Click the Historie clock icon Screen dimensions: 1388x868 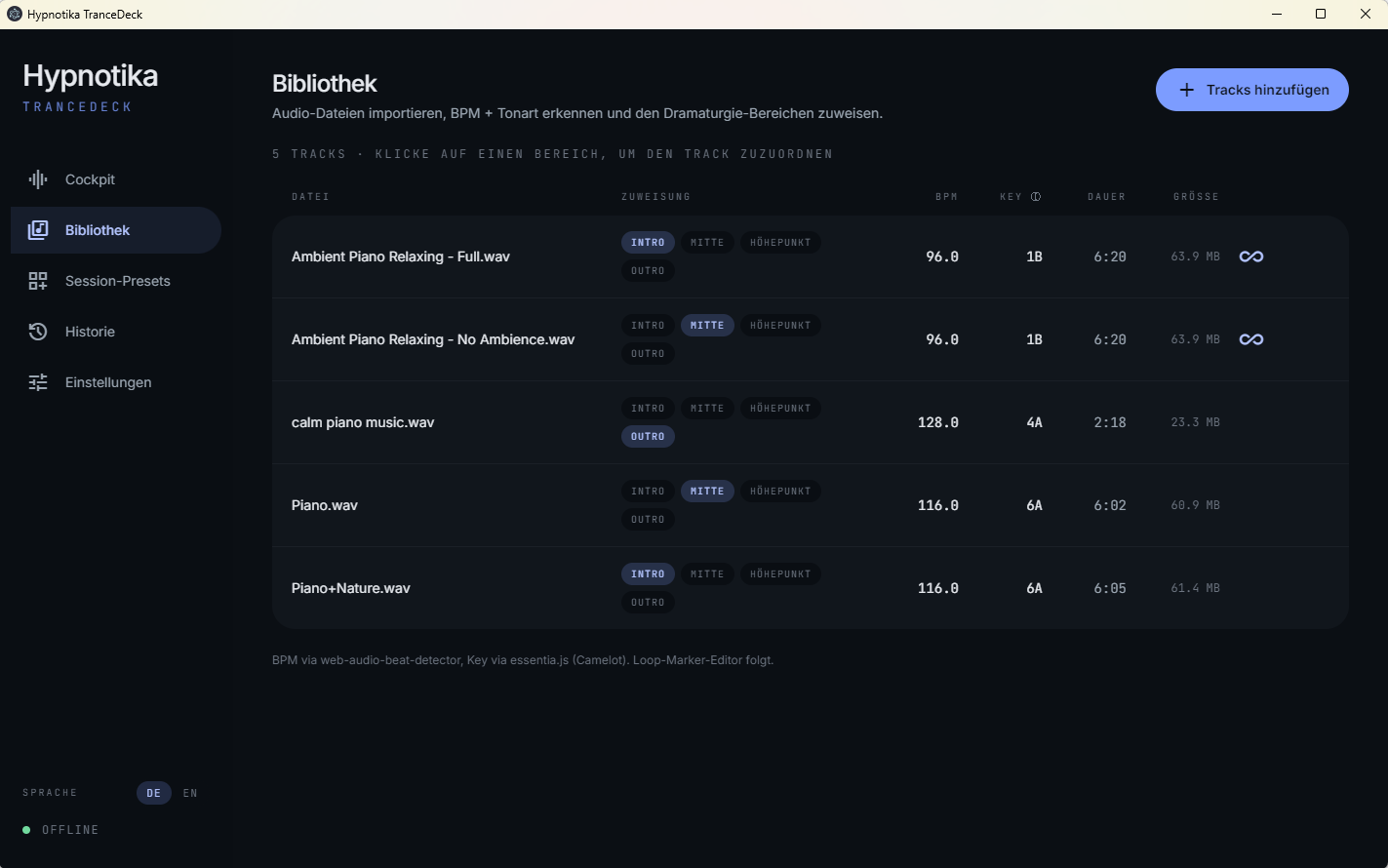click(38, 332)
